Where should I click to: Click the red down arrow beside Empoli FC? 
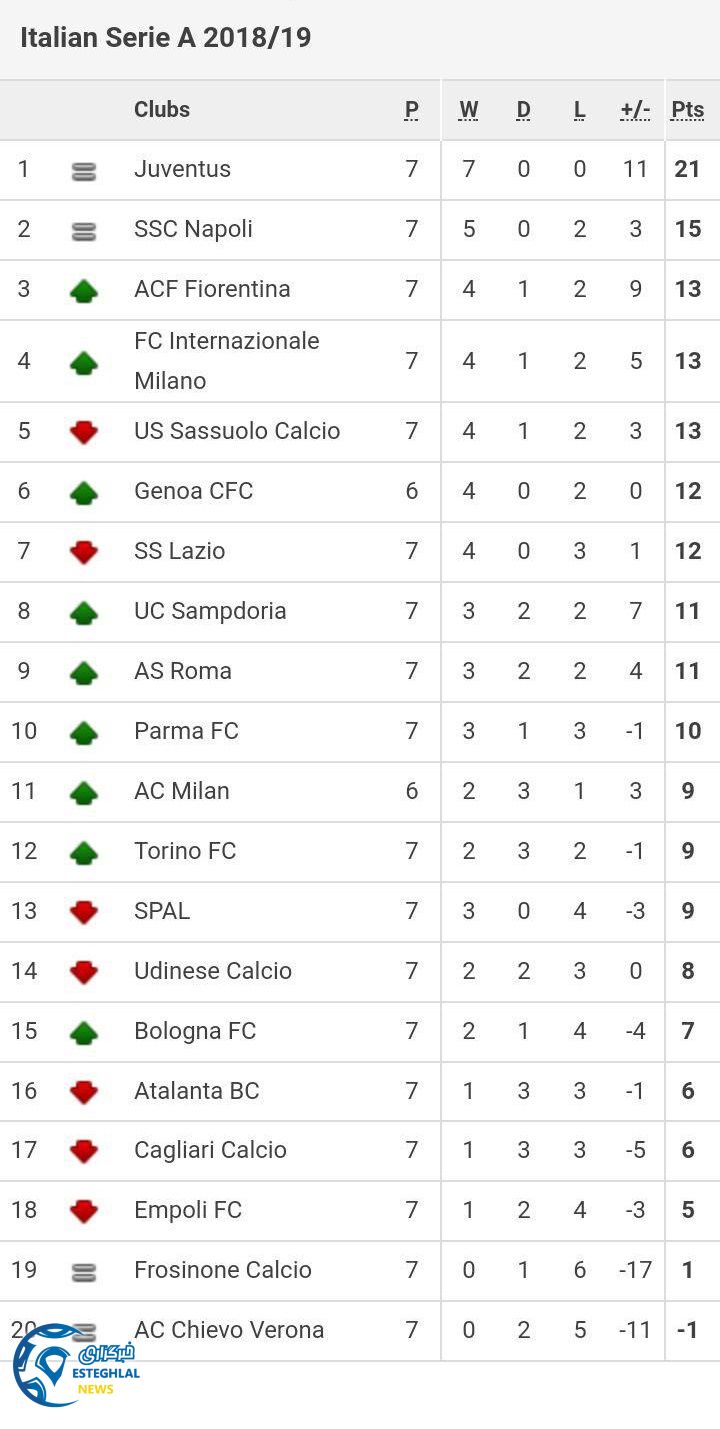pyautogui.click(x=84, y=1211)
